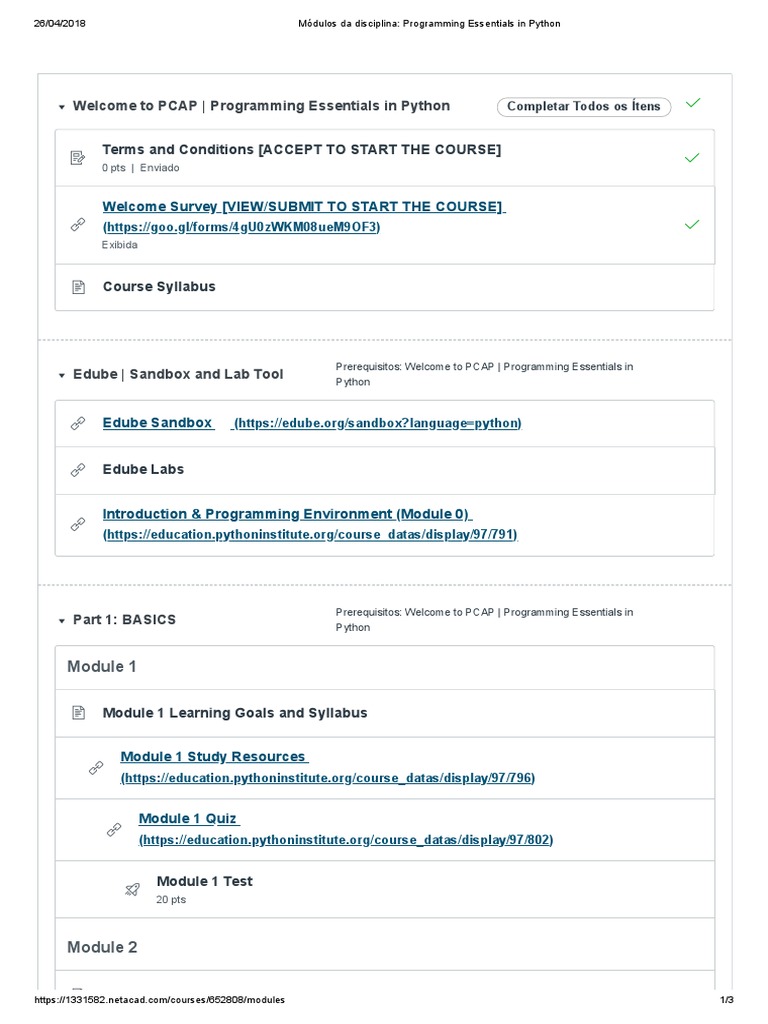Click the link icon next to Edube Sandbox
The height and width of the screenshot is (1024, 768).
point(78,423)
